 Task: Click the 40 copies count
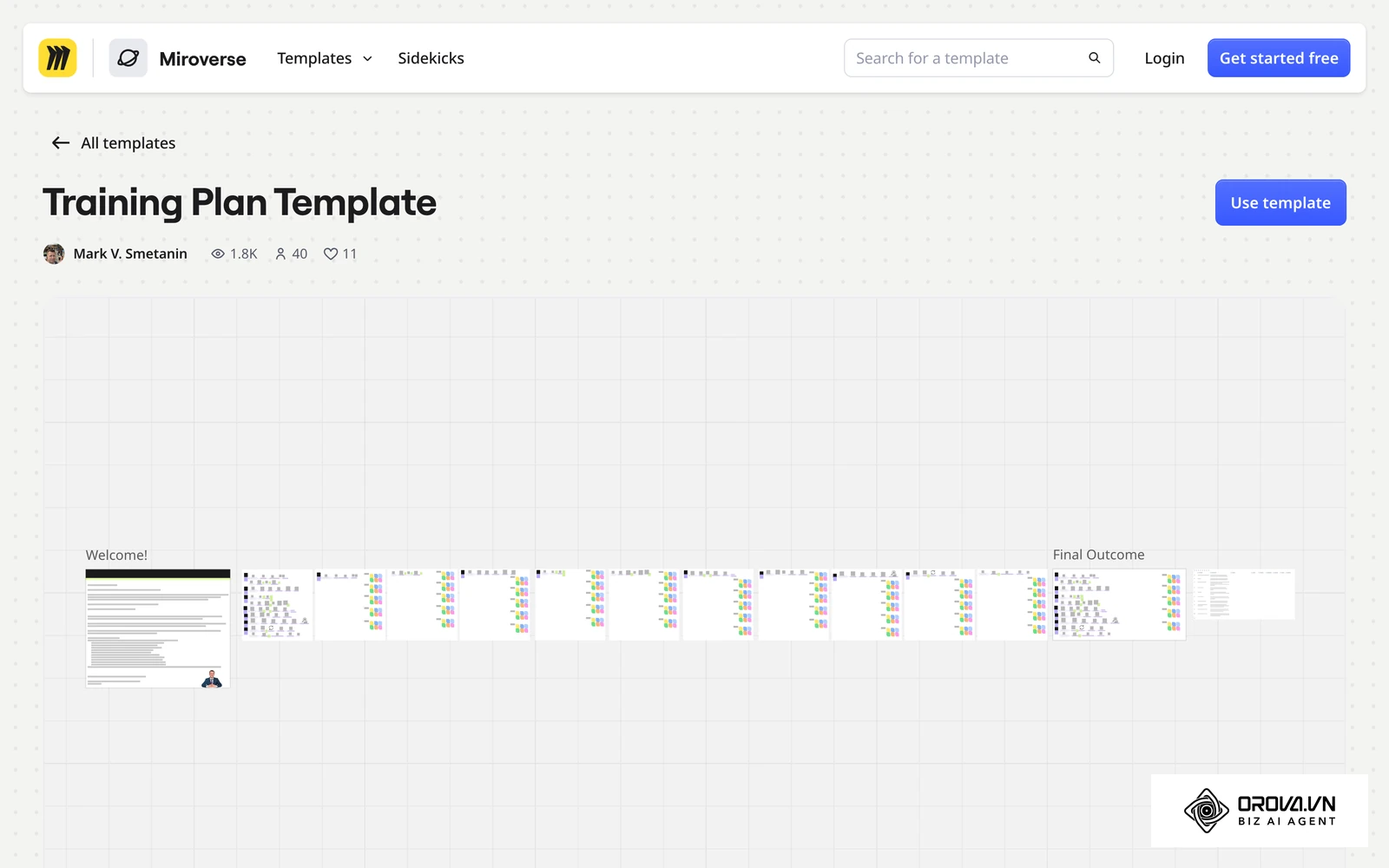tap(300, 253)
